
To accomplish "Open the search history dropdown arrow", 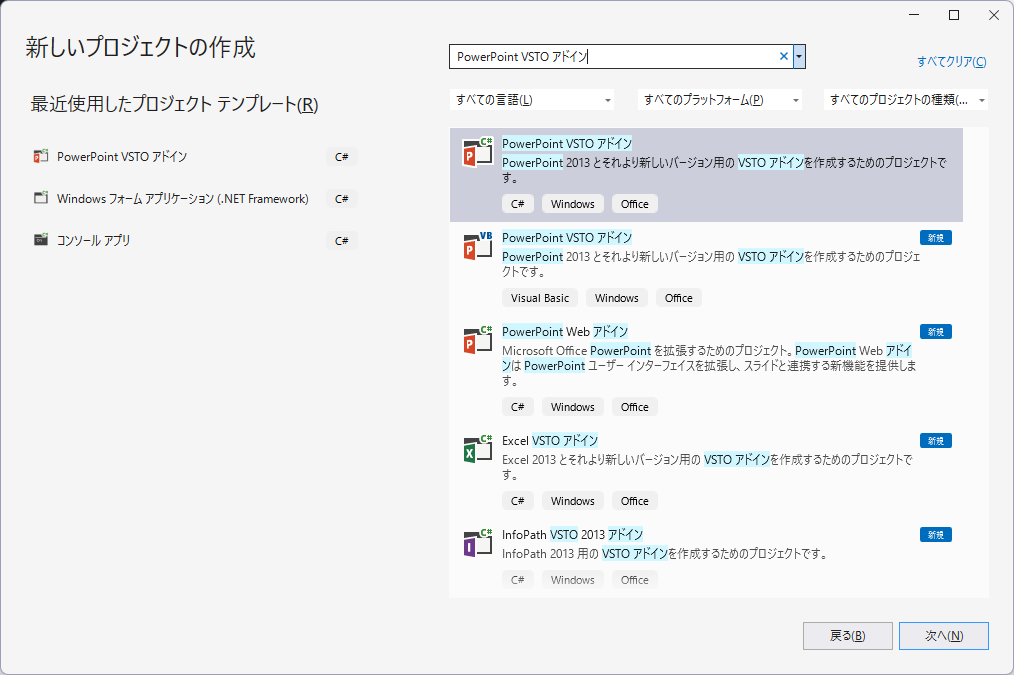I will (799, 56).
